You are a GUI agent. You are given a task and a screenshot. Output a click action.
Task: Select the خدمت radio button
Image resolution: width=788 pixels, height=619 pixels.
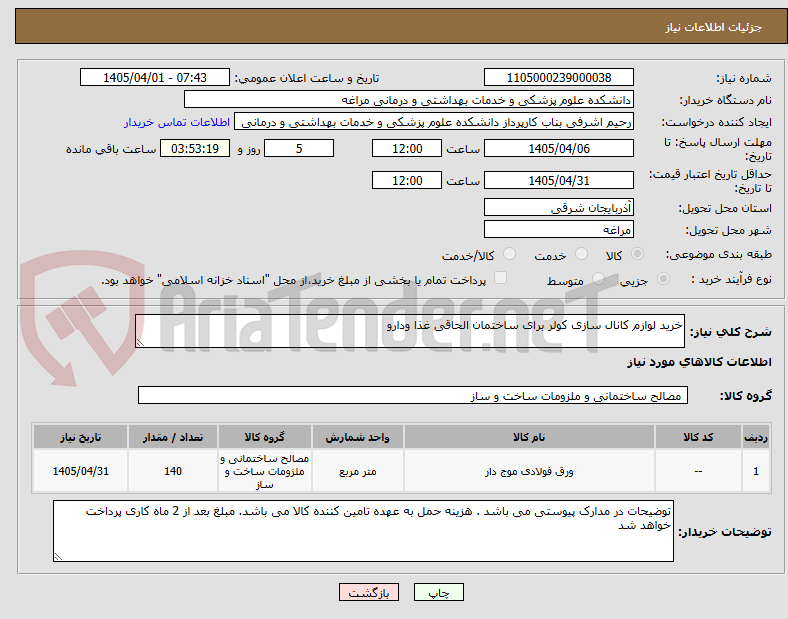(581, 254)
